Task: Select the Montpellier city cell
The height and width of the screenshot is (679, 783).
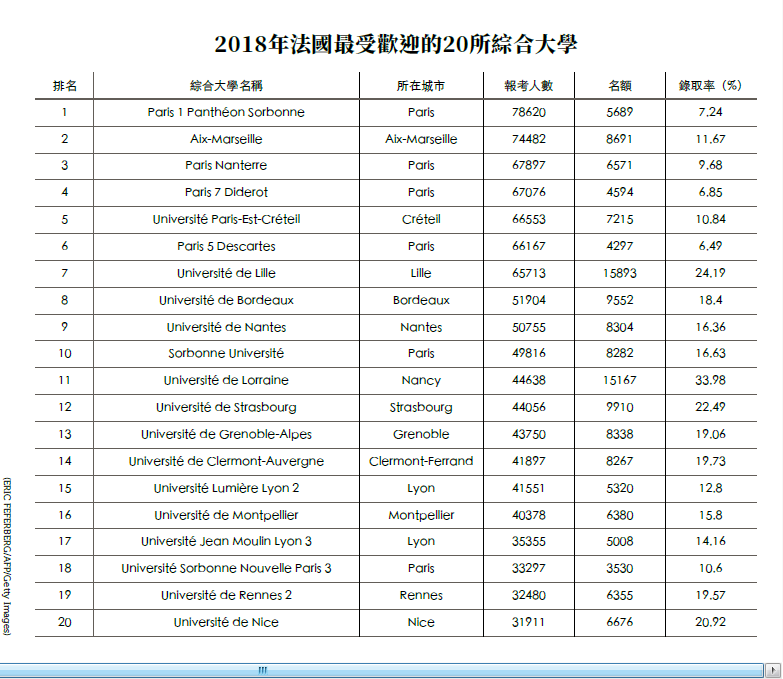Action: point(421,515)
